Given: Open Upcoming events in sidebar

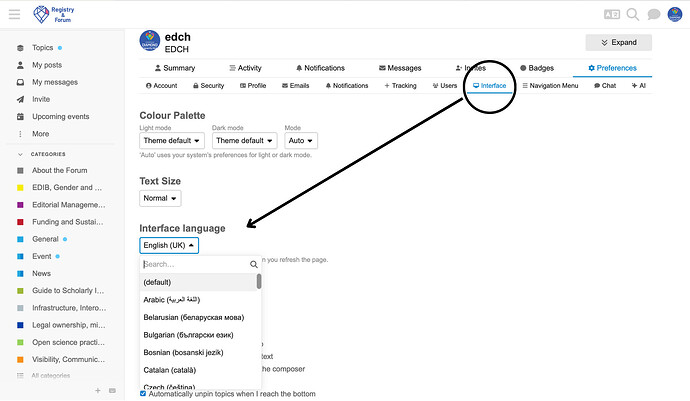Looking at the screenshot, I should [x=60, y=117].
